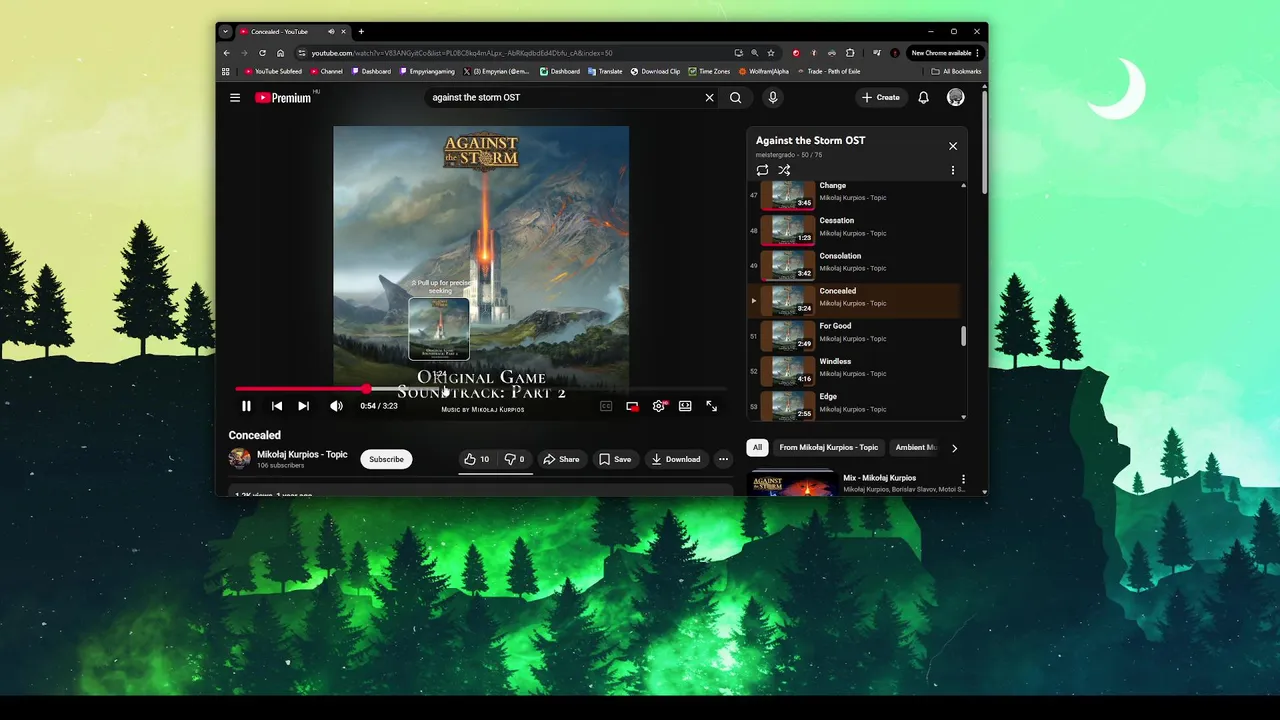The height and width of the screenshot is (720, 1280).
Task: Select the Windless playlist entry
Action: (855, 371)
